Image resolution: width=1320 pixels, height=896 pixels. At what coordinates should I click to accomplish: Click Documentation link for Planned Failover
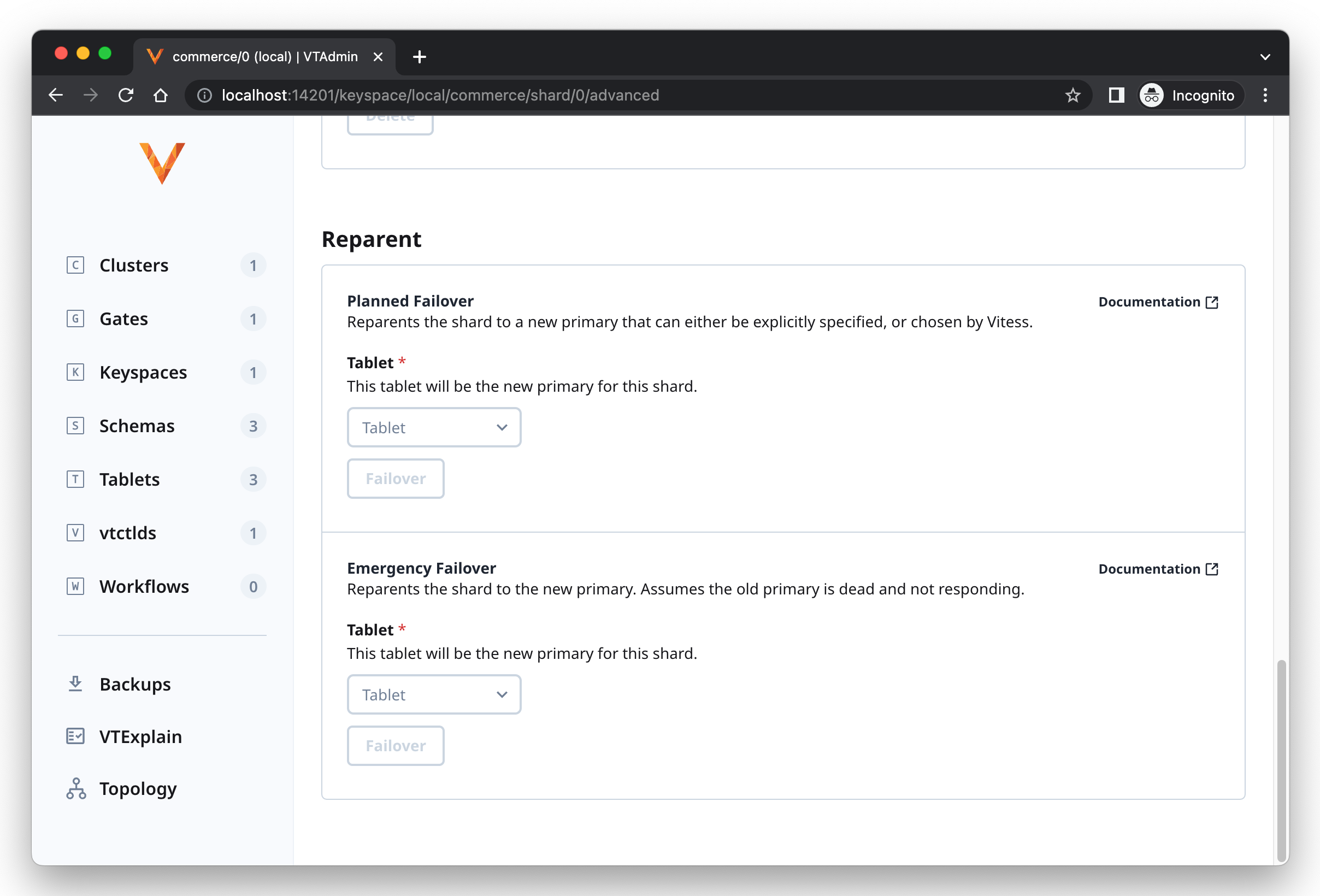tap(1156, 301)
